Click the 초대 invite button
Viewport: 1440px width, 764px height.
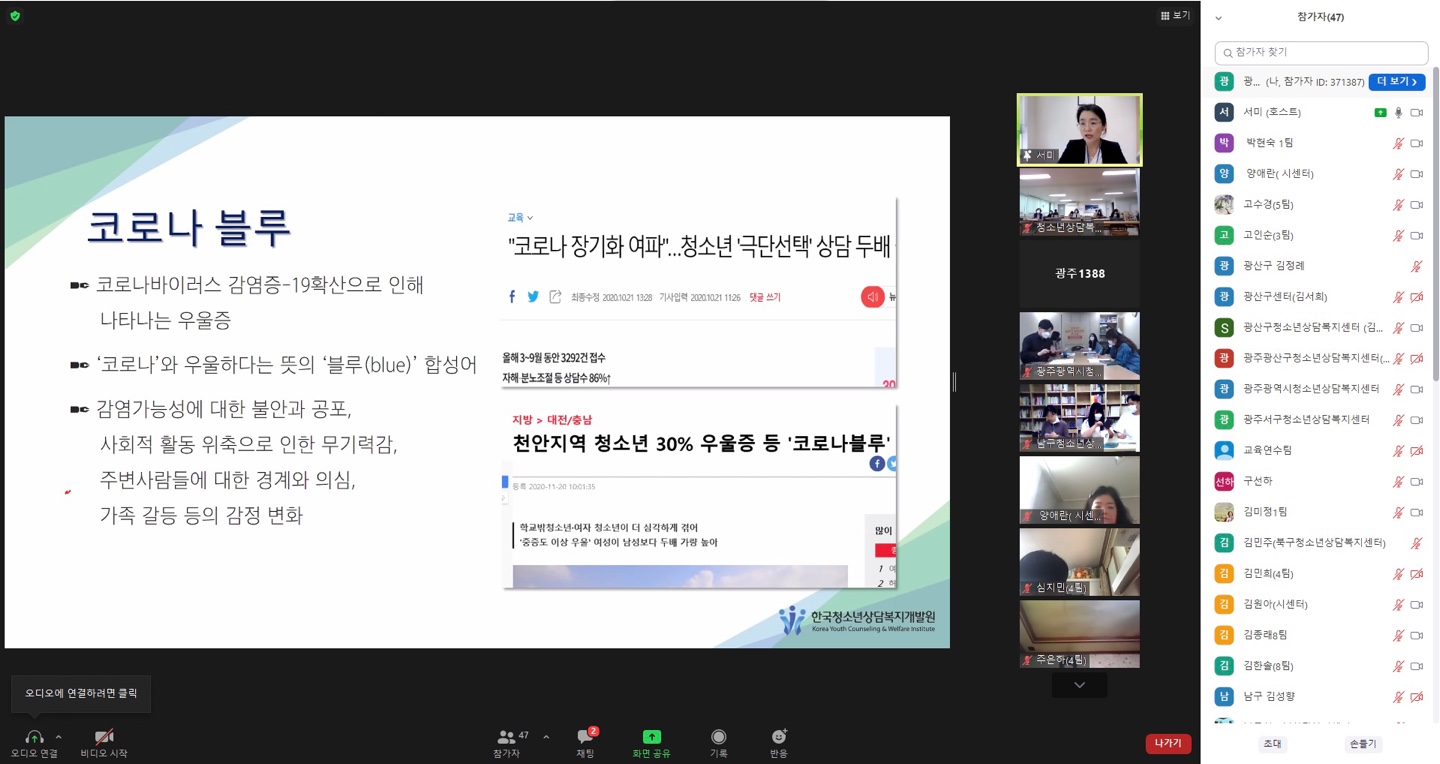click(1272, 744)
